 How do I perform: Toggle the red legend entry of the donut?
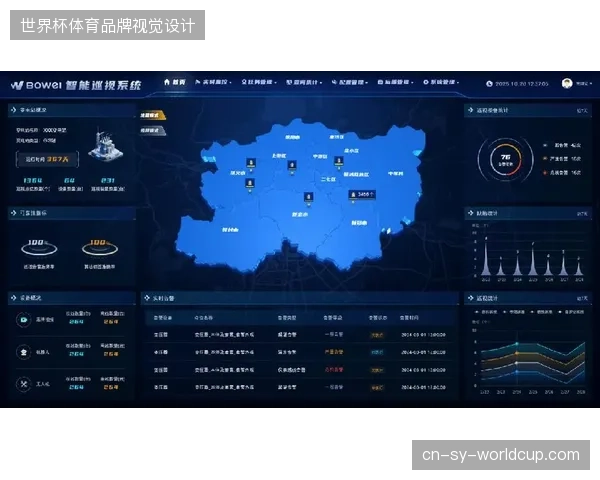click(x=562, y=173)
